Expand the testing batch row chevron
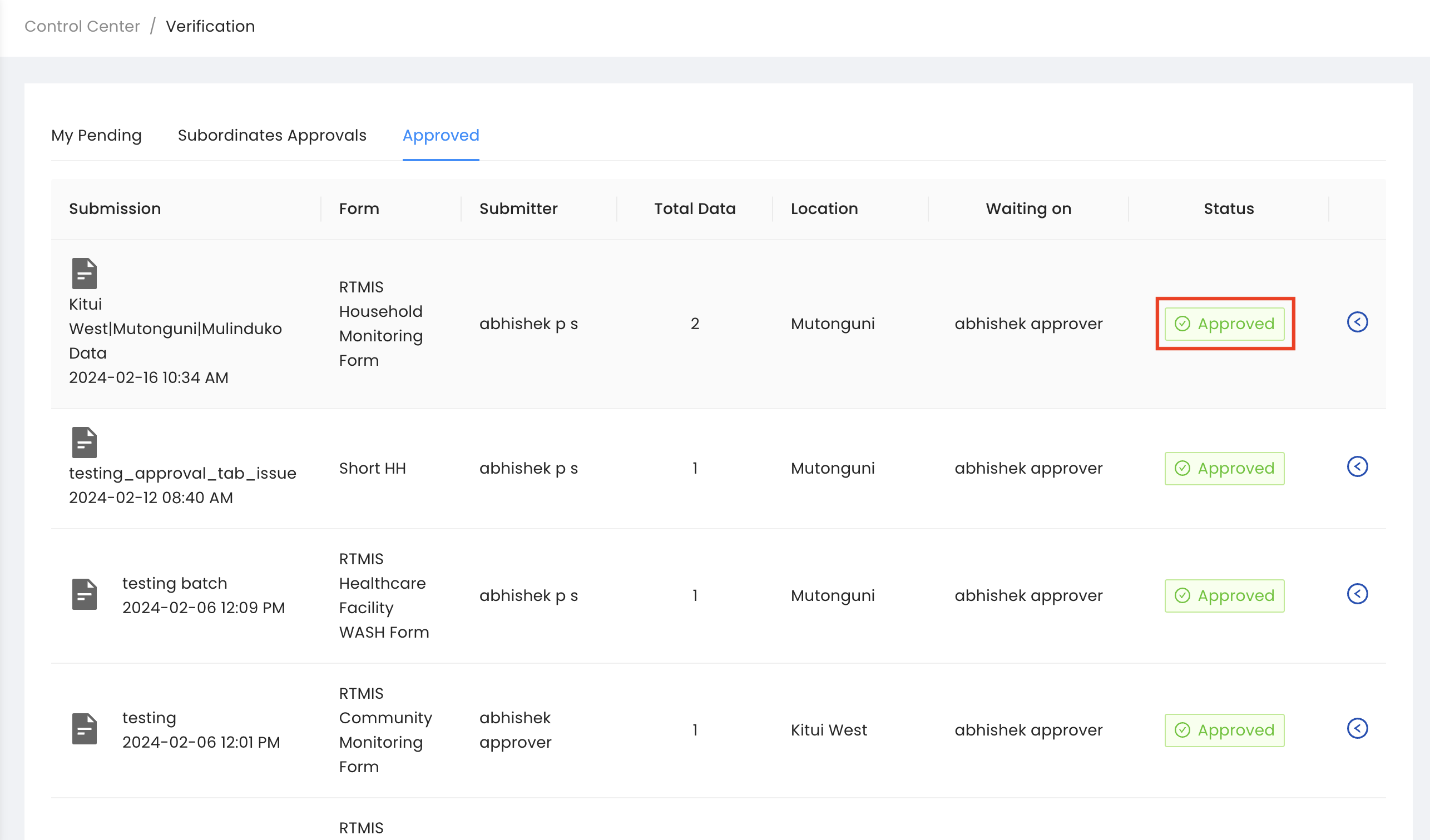The height and width of the screenshot is (840, 1430). [1357, 594]
